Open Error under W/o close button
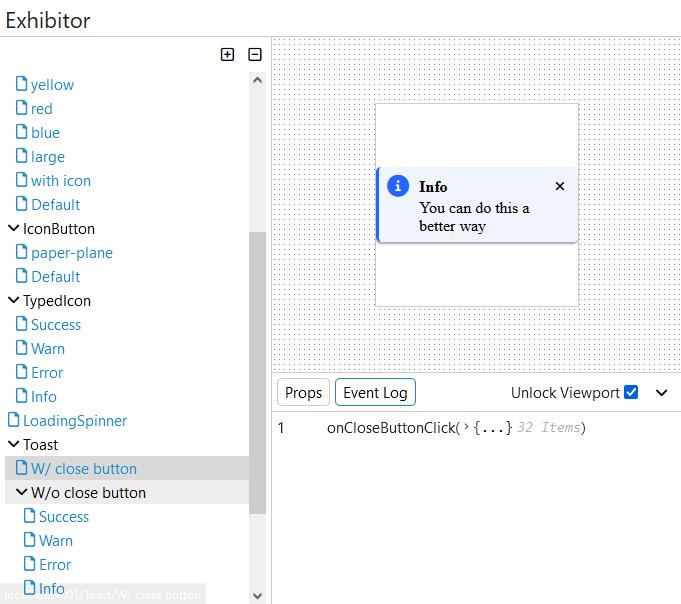Viewport: 681px width, 604px height. [x=55, y=564]
